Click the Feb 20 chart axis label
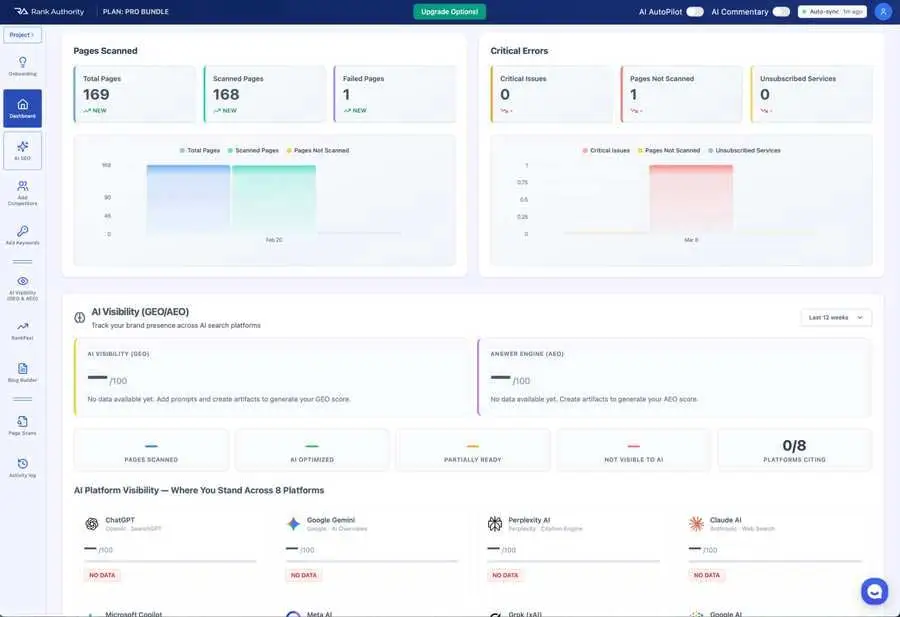 click(x=274, y=240)
